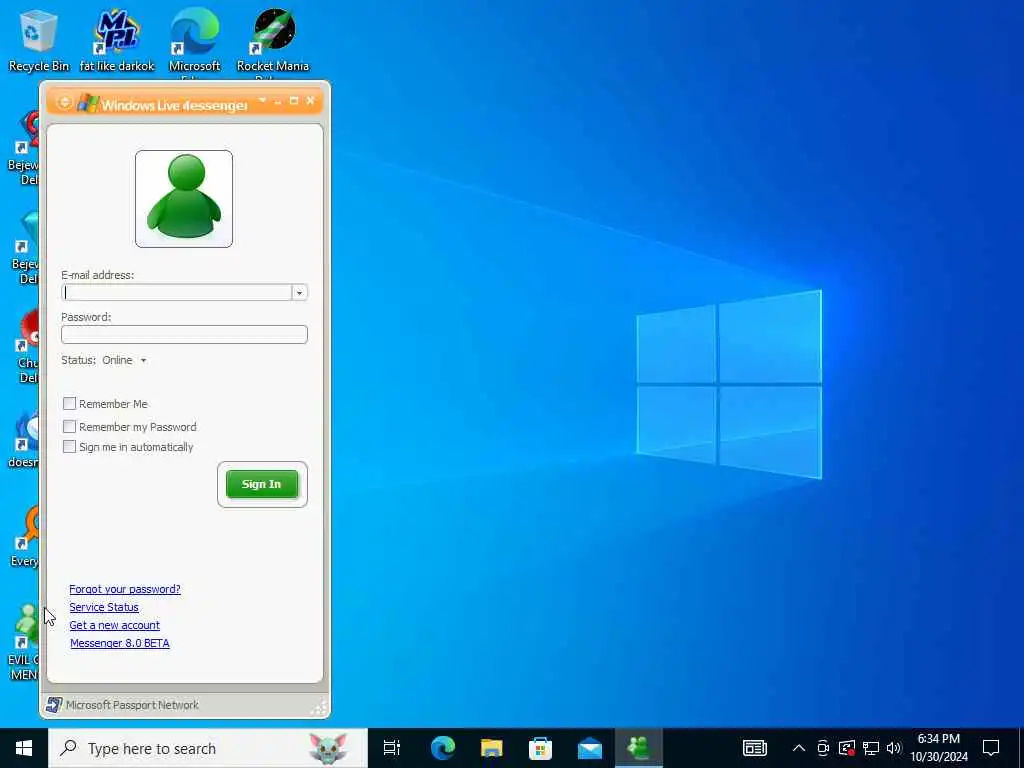Click the clock showing 6:34 PM

938,748
